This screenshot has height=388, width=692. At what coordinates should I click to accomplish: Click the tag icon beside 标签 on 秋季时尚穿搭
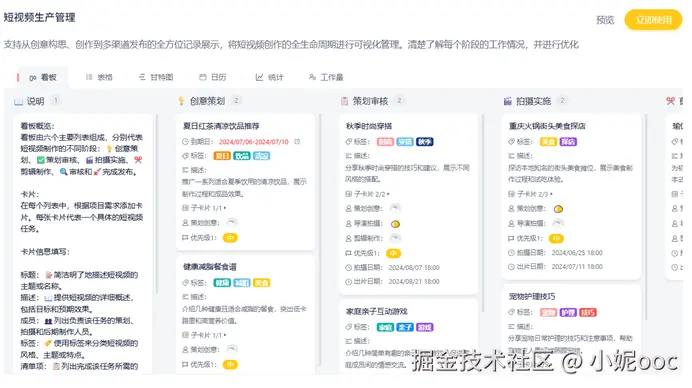pyautogui.click(x=349, y=142)
